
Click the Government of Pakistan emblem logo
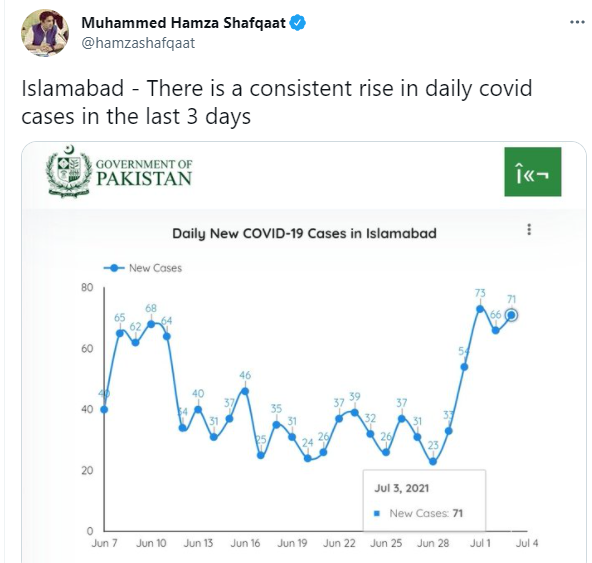(x=68, y=171)
